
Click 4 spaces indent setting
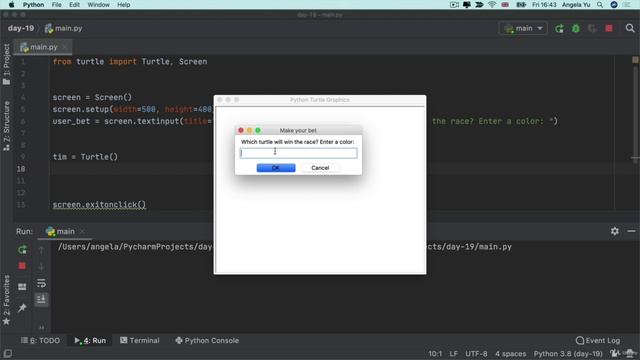[510, 353]
